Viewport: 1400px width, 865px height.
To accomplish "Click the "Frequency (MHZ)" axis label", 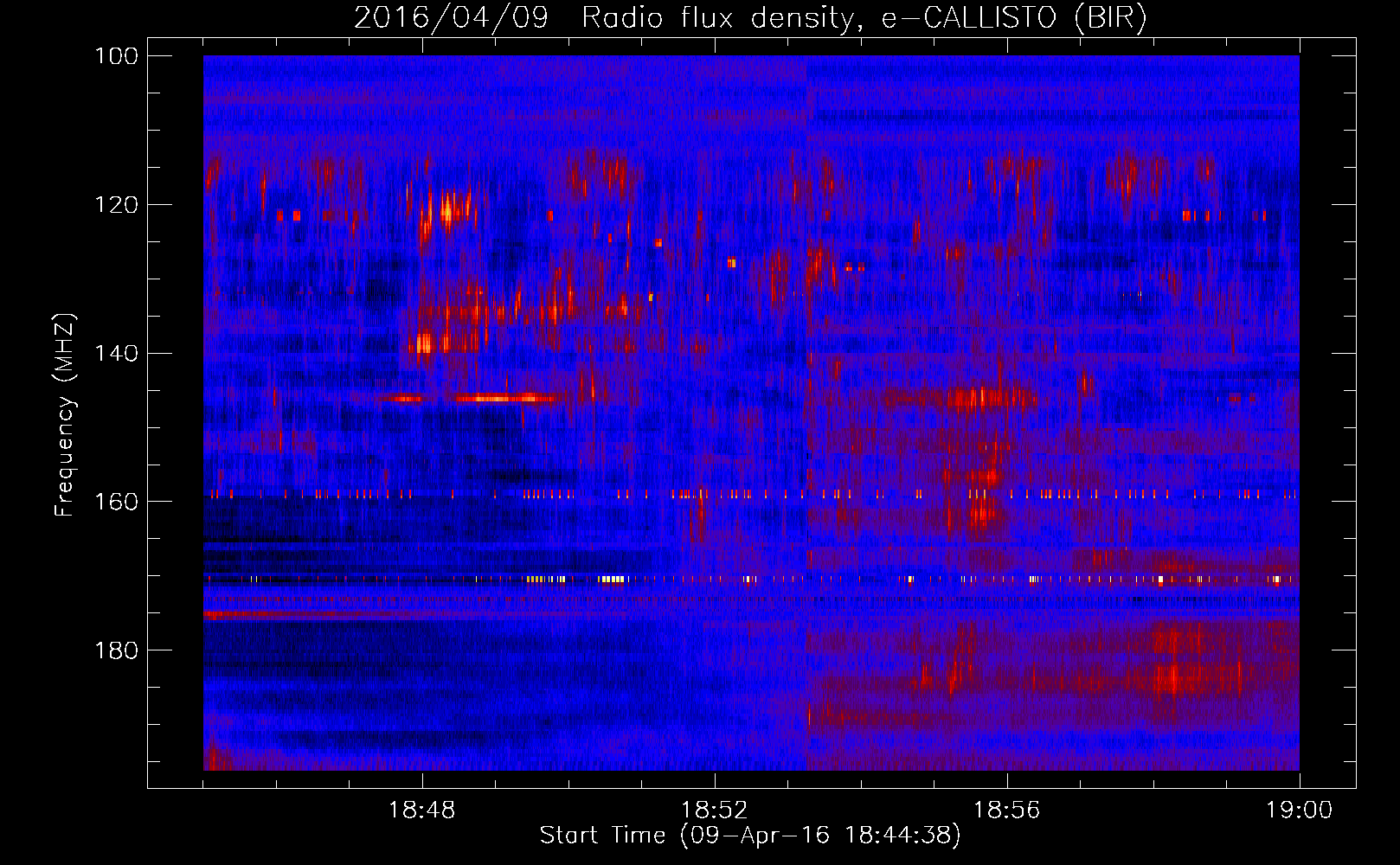I will point(65,415).
